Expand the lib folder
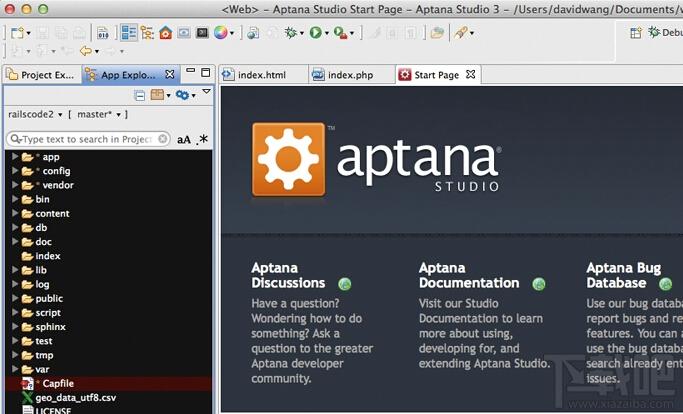Image resolution: width=683 pixels, height=414 pixels. 15,270
